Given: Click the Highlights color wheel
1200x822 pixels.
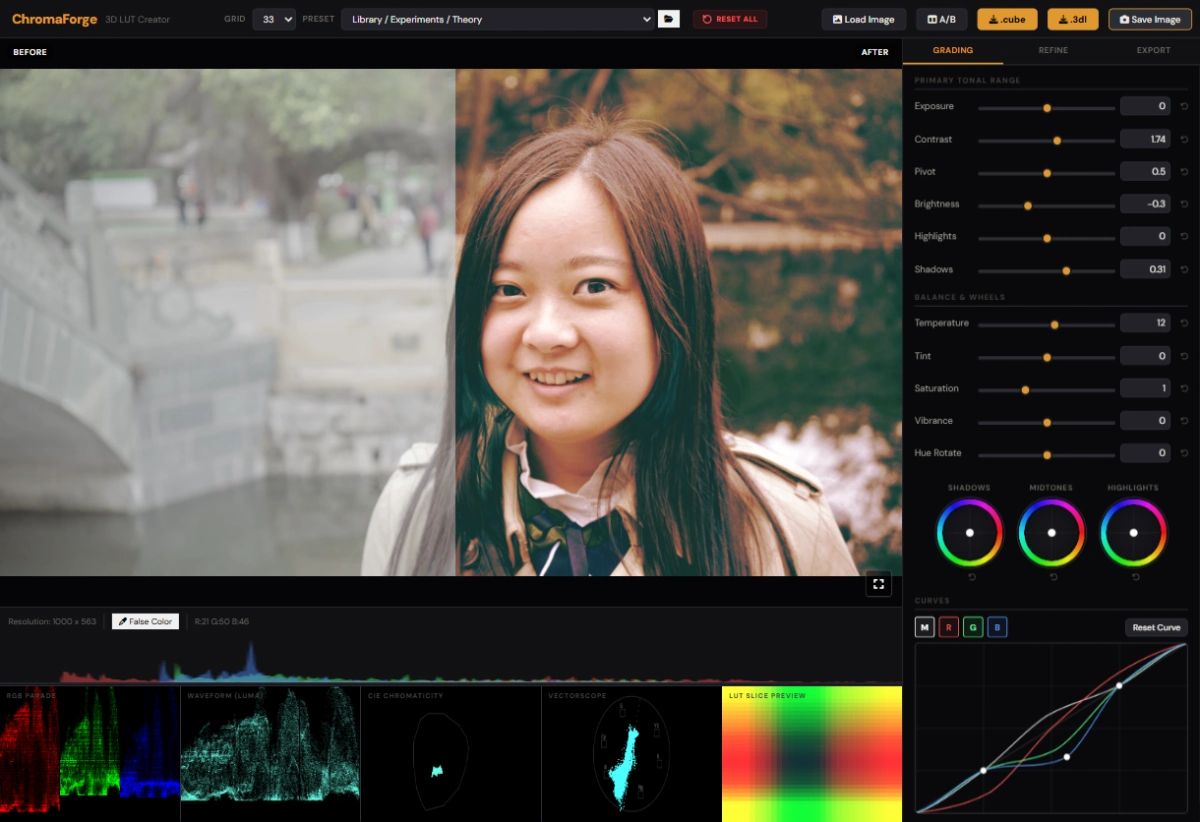Looking at the screenshot, I should (x=1133, y=533).
